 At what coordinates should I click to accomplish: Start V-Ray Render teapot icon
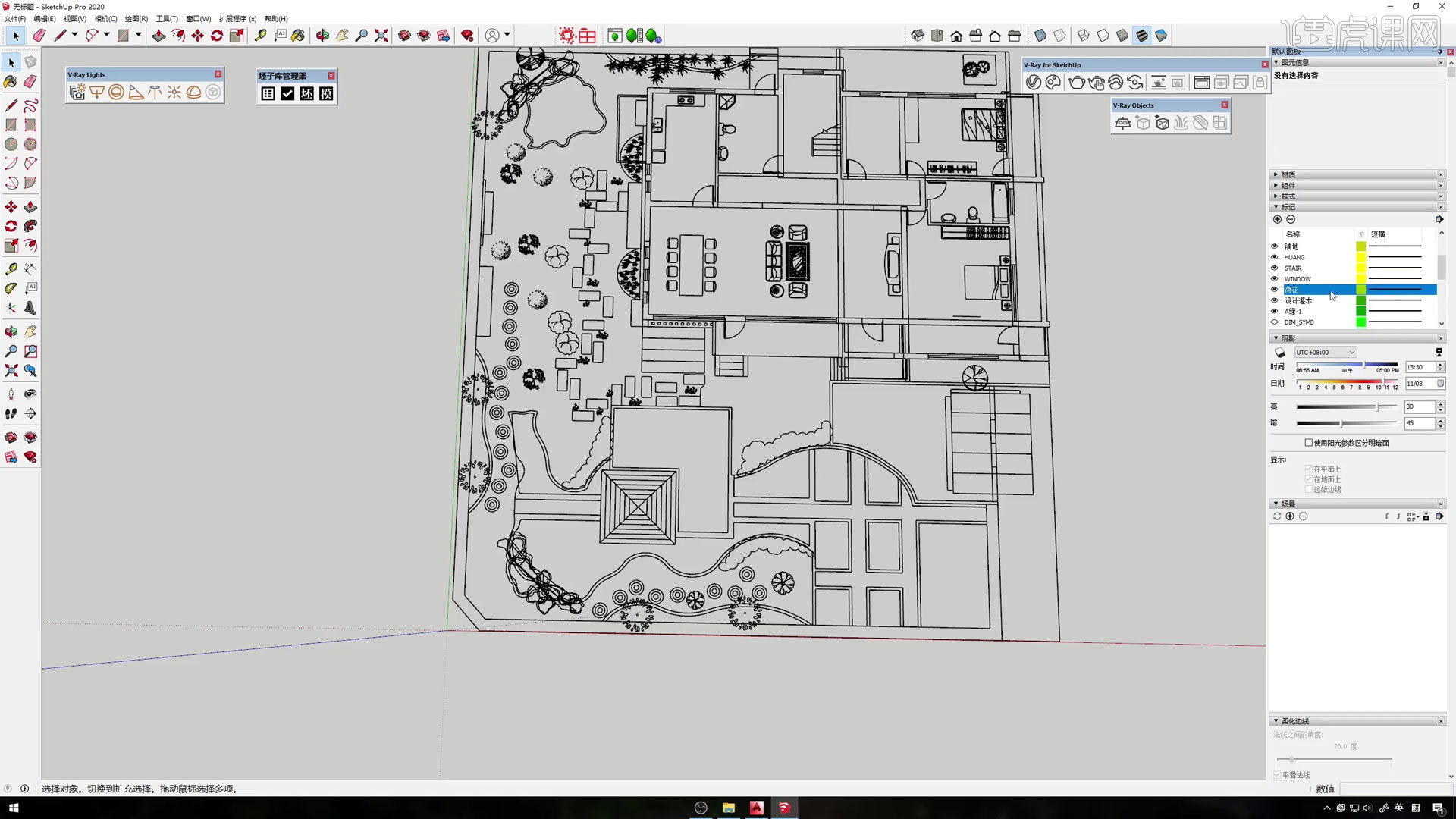(1077, 83)
